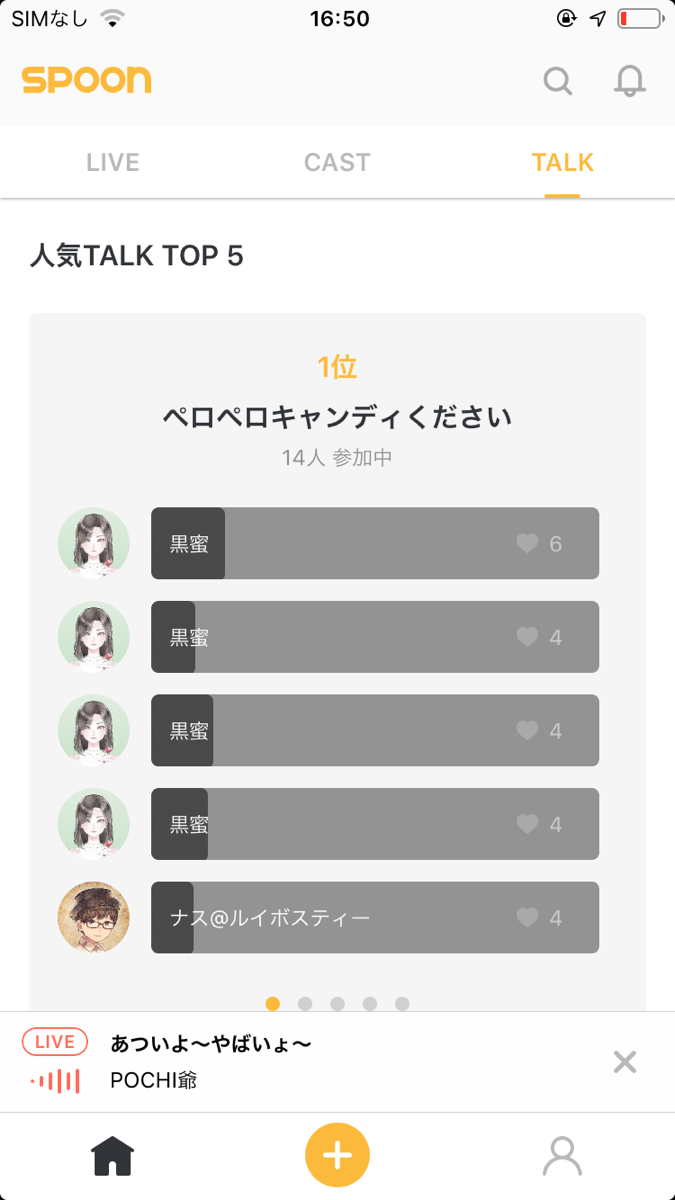This screenshot has height=1200, width=675.
Task: Open search from the top bar
Action: coord(557,82)
